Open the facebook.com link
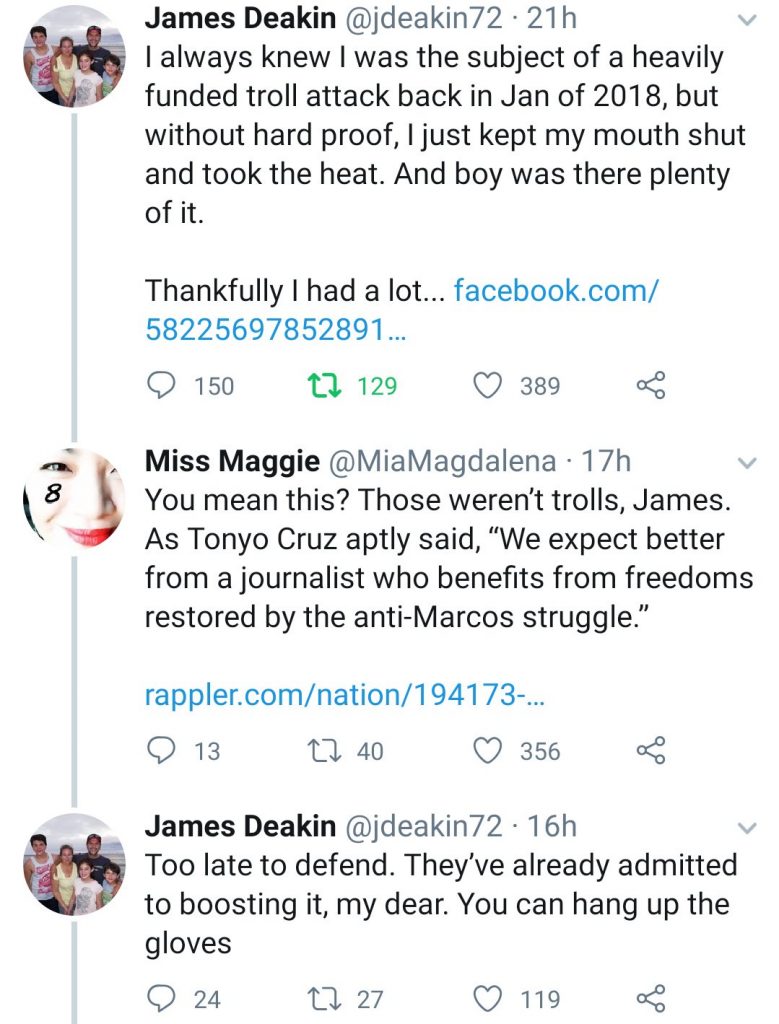 point(402,309)
